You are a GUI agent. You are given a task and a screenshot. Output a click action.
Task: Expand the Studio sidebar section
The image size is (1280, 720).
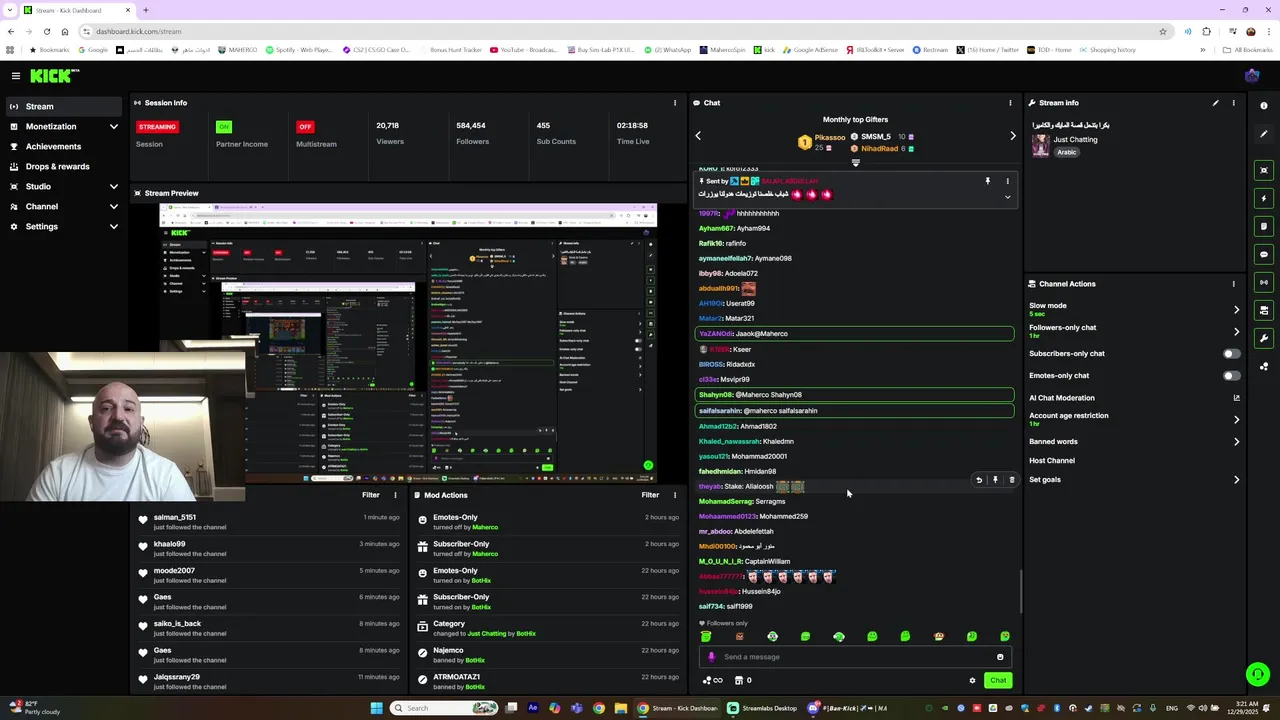113,187
